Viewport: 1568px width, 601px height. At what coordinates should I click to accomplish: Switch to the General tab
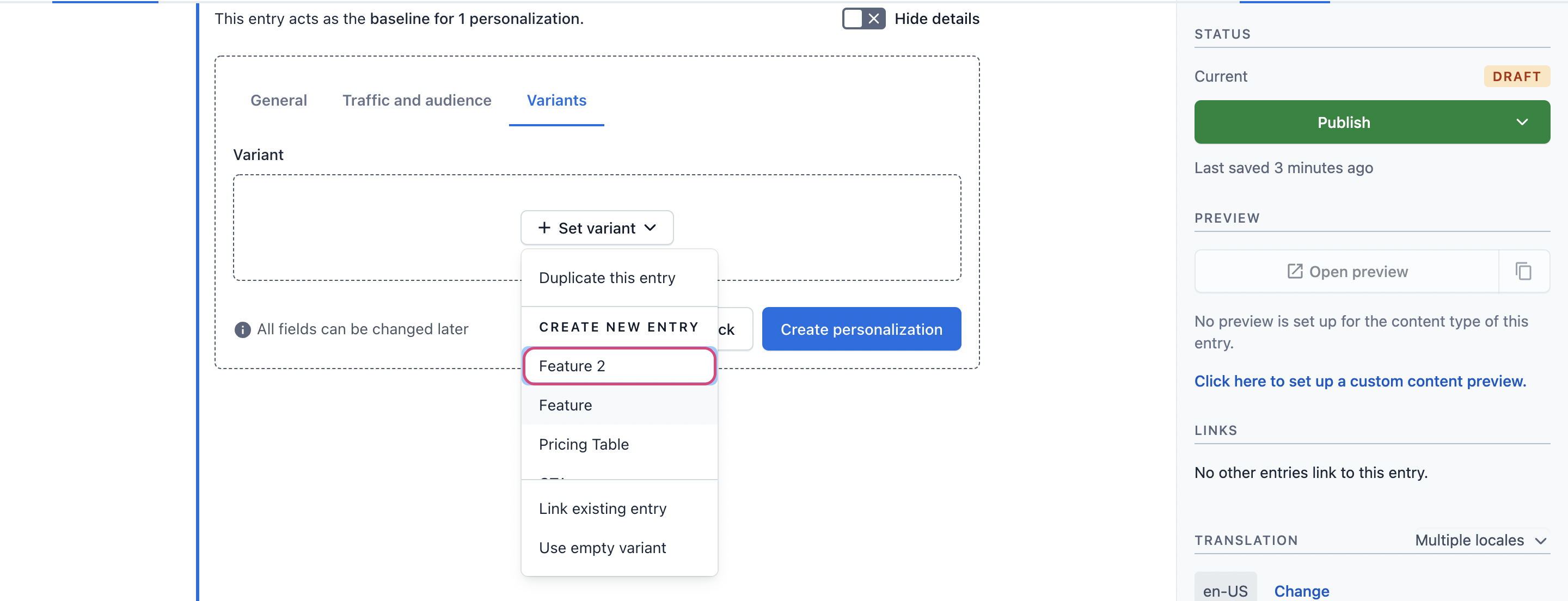click(x=279, y=101)
